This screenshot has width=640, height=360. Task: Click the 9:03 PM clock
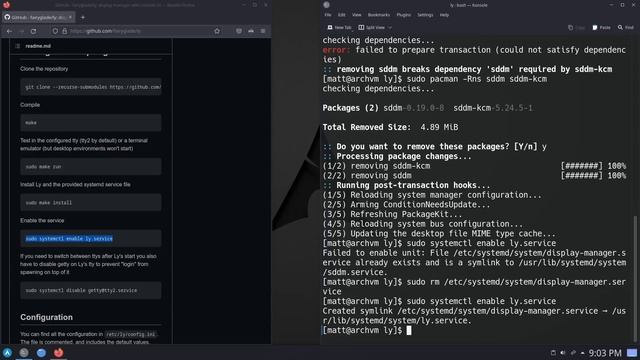[605, 353]
